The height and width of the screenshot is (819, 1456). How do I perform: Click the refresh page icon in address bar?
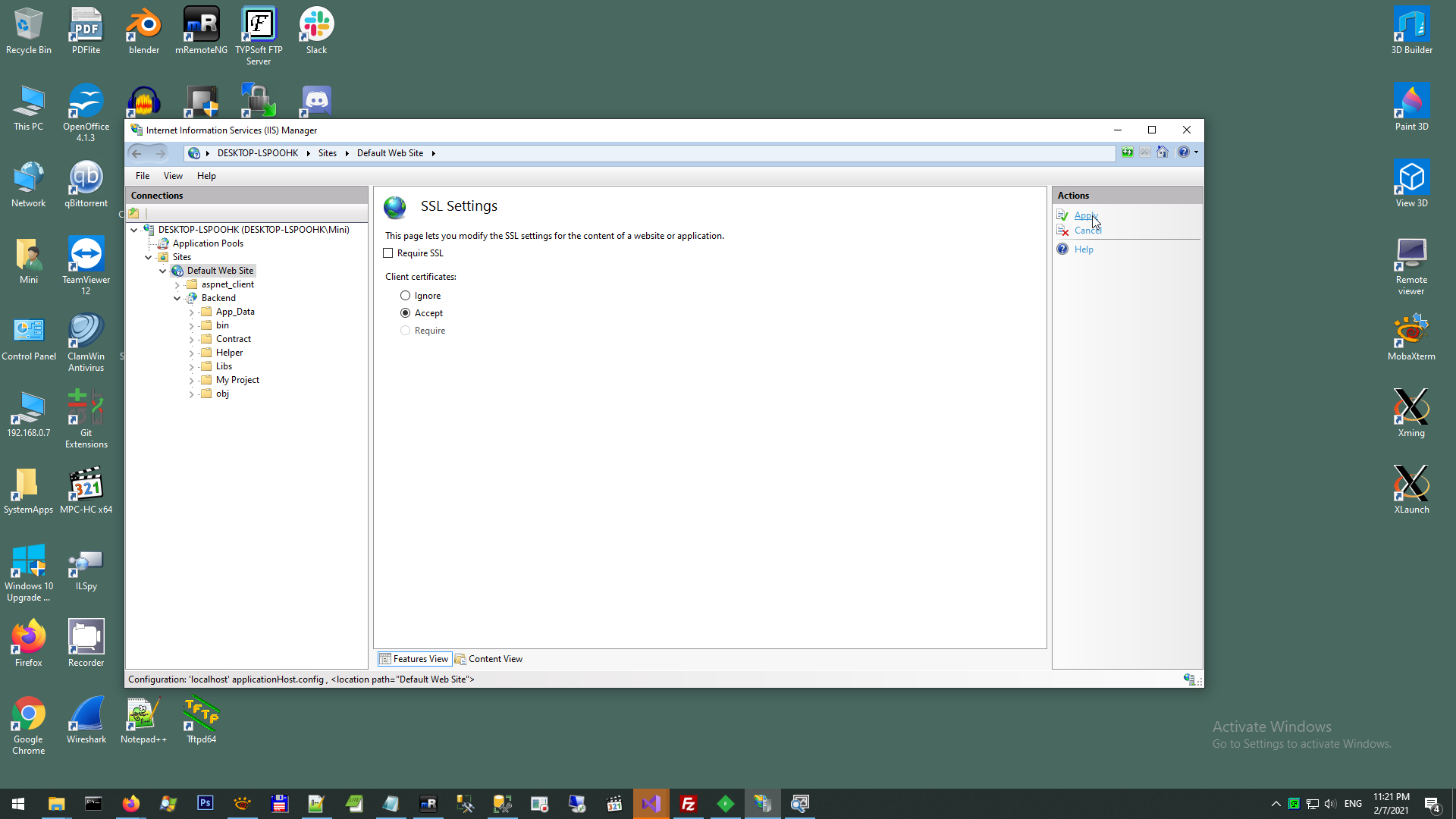click(1128, 152)
